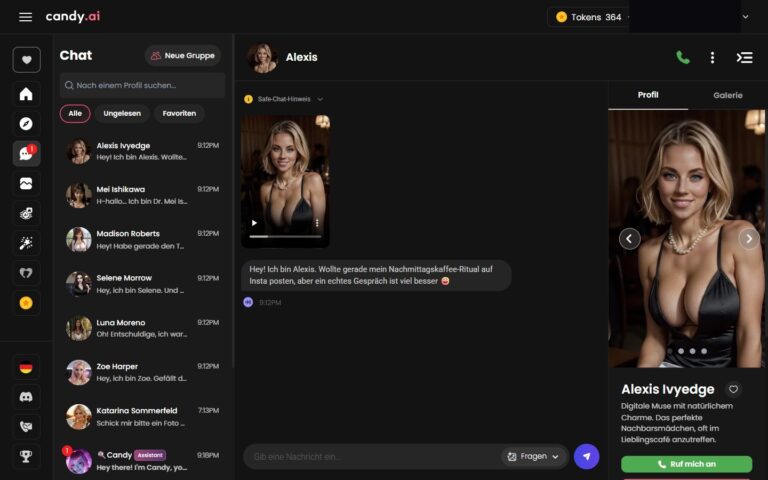
Task: Expand the Safe-Chat-Hinweis notice
Action: 284,99
